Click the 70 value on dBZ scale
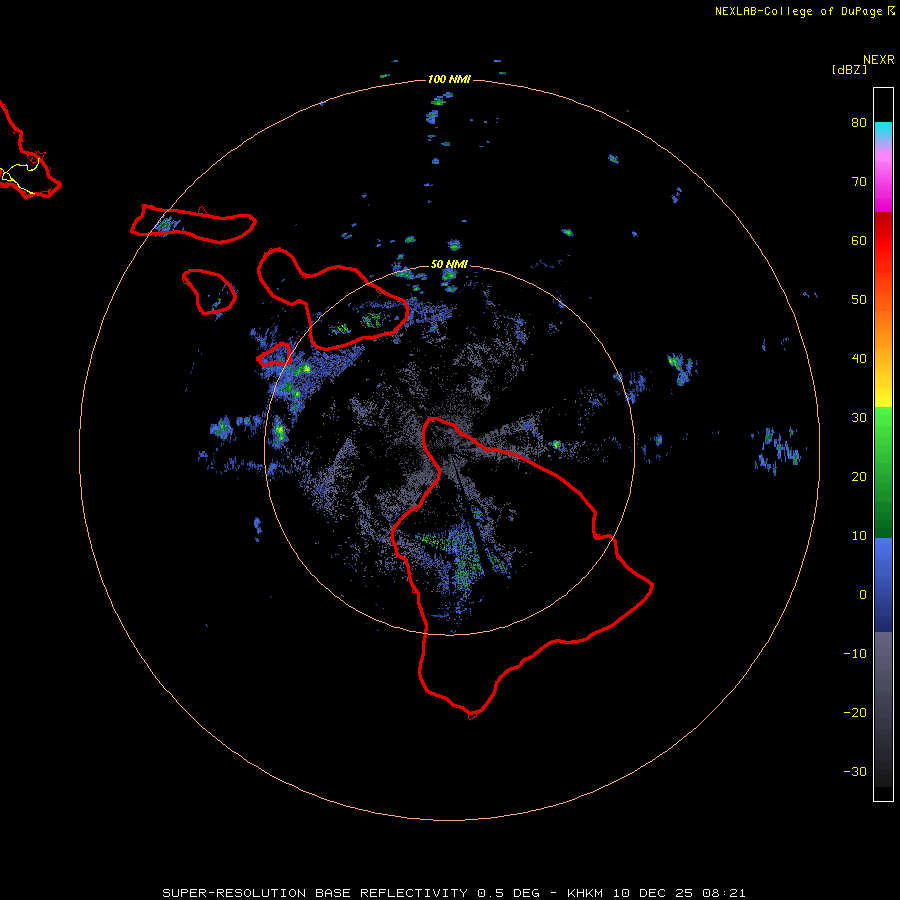The image size is (900, 900). click(859, 182)
